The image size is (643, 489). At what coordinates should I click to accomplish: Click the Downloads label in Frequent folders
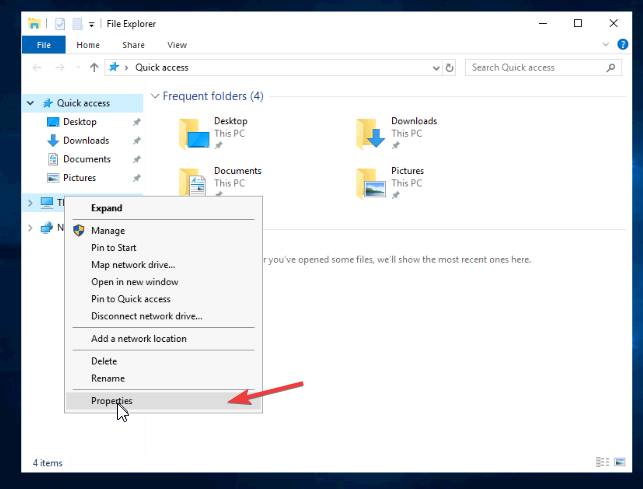tap(414, 121)
